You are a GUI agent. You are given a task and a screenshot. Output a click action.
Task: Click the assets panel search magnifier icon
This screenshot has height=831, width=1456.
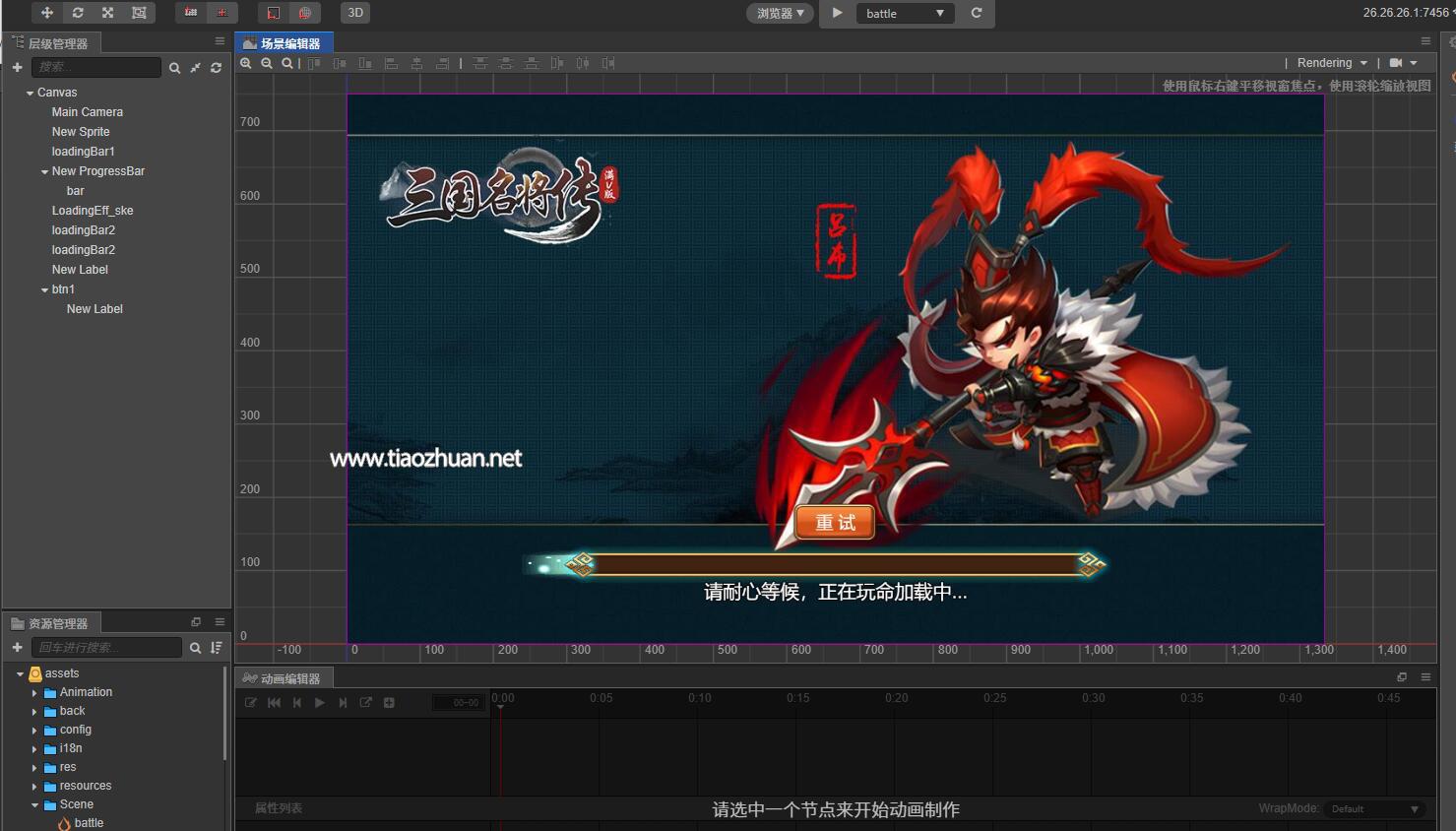(x=195, y=648)
